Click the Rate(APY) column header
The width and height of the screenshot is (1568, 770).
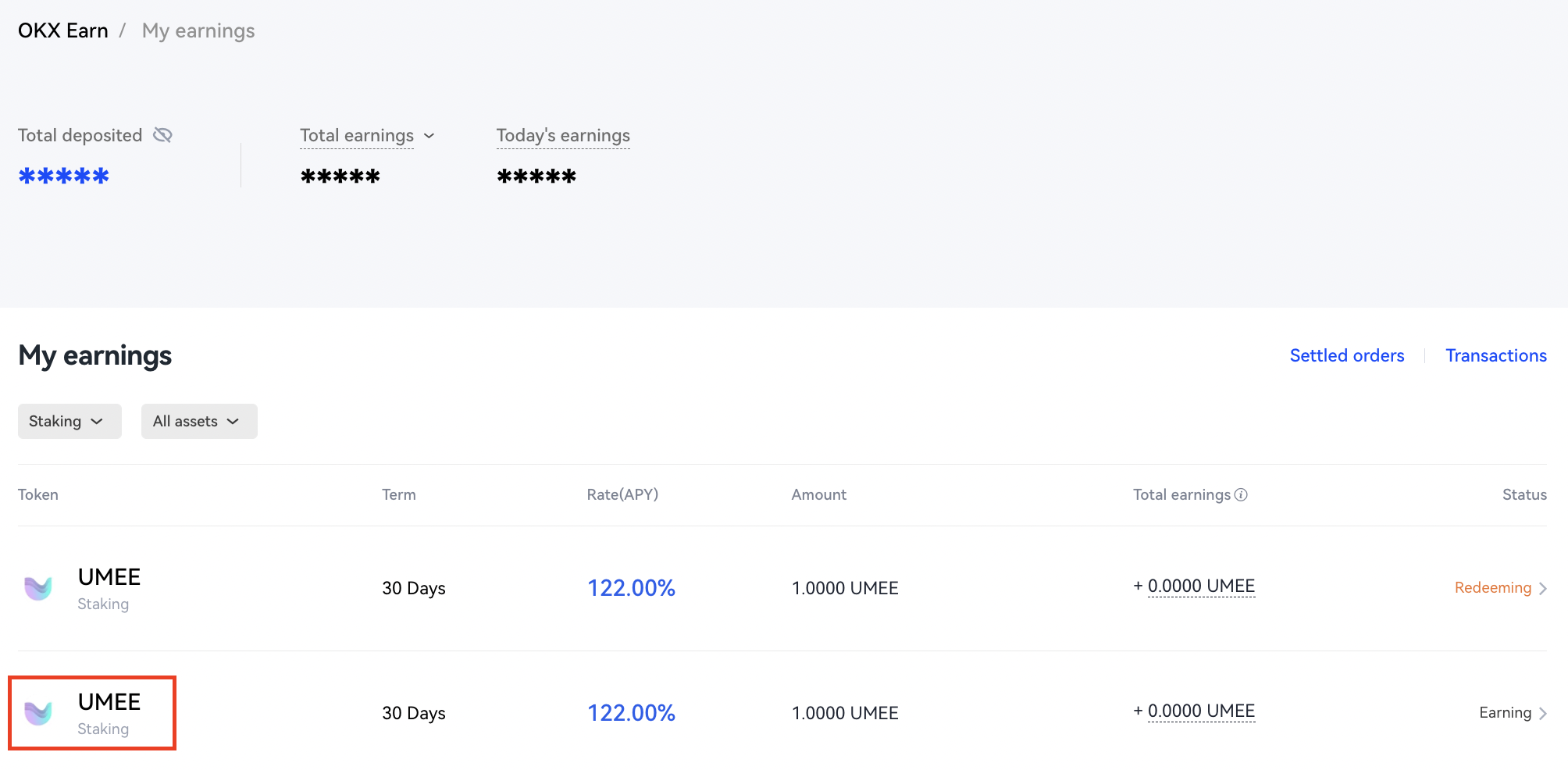(622, 494)
